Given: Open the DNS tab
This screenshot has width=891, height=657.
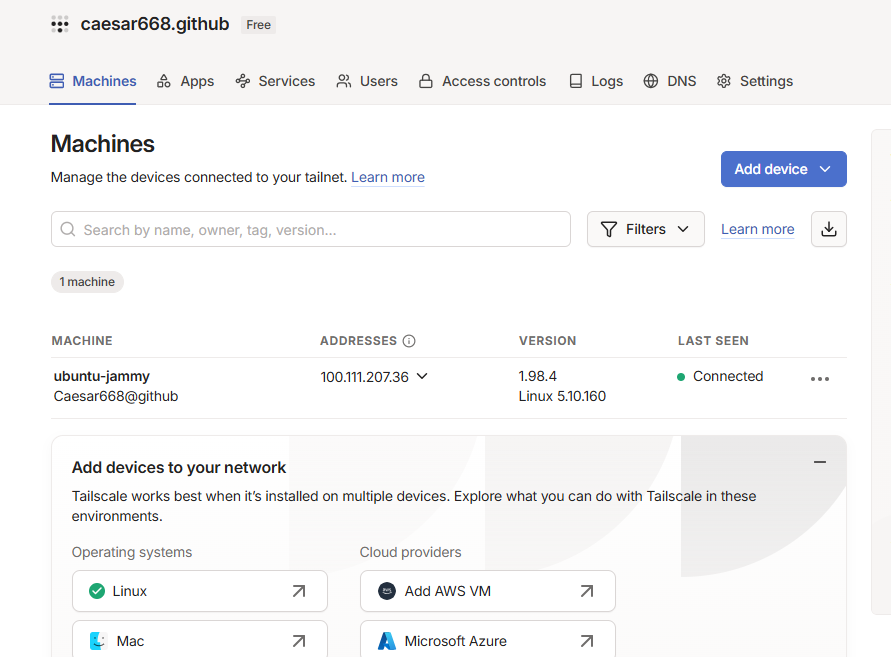Looking at the screenshot, I should (x=670, y=81).
